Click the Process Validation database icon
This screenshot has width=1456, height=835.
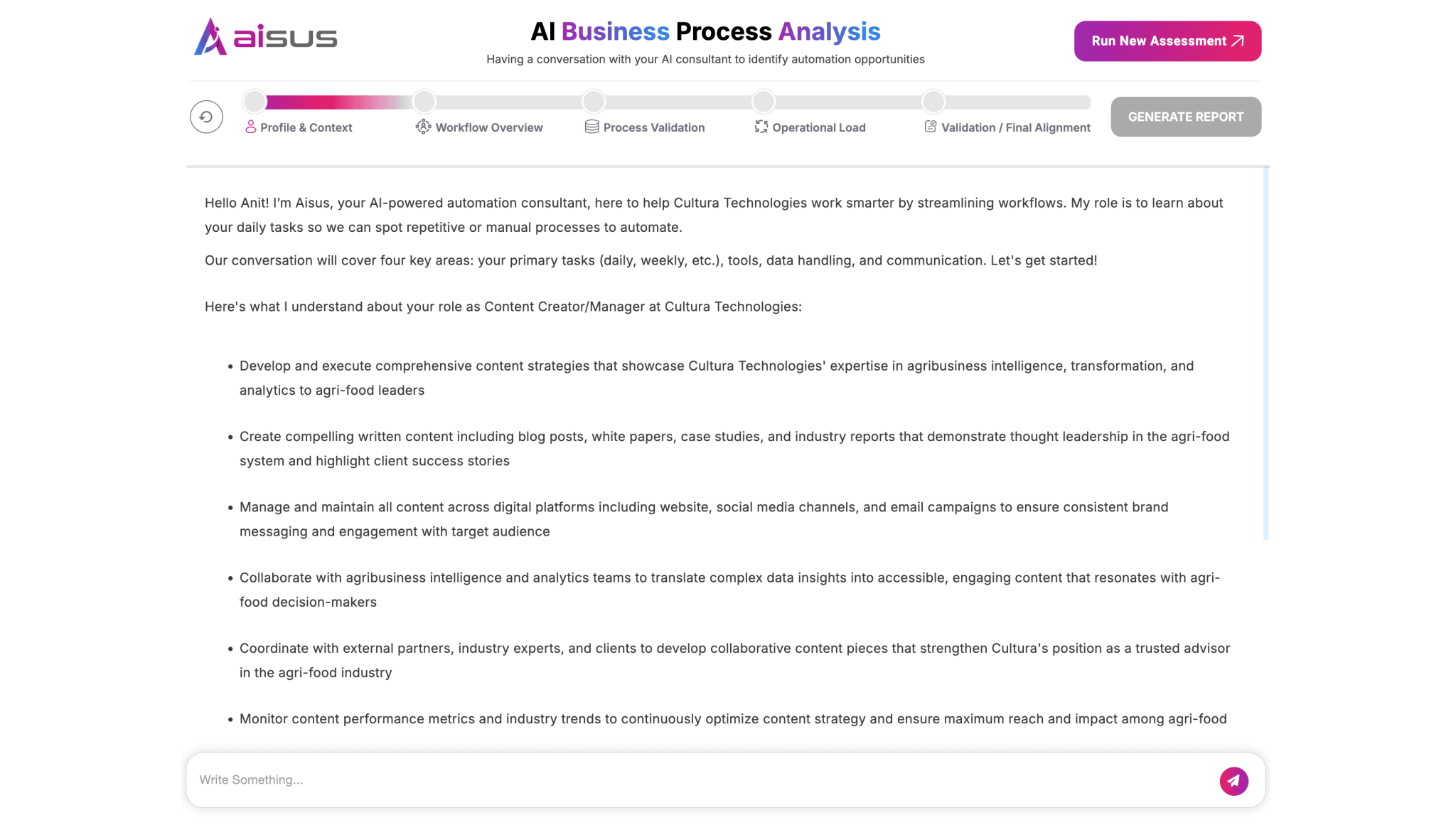click(591, 127)
